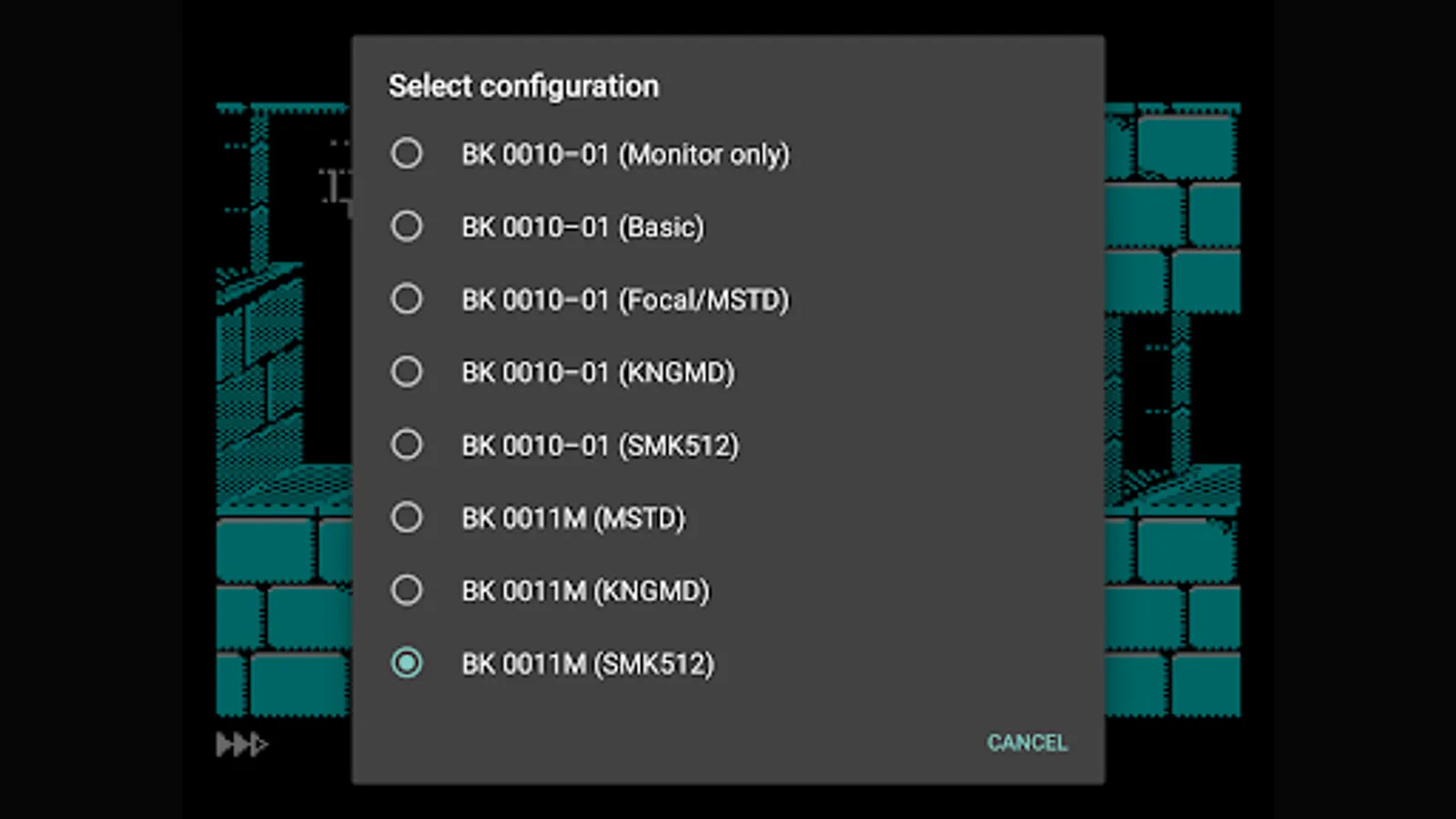Image resolution: width=1456 pixels, height=819 pixels.
Task: Select the BK 0010-01 (Basic) radio button
Action: [x=407, y=227]
